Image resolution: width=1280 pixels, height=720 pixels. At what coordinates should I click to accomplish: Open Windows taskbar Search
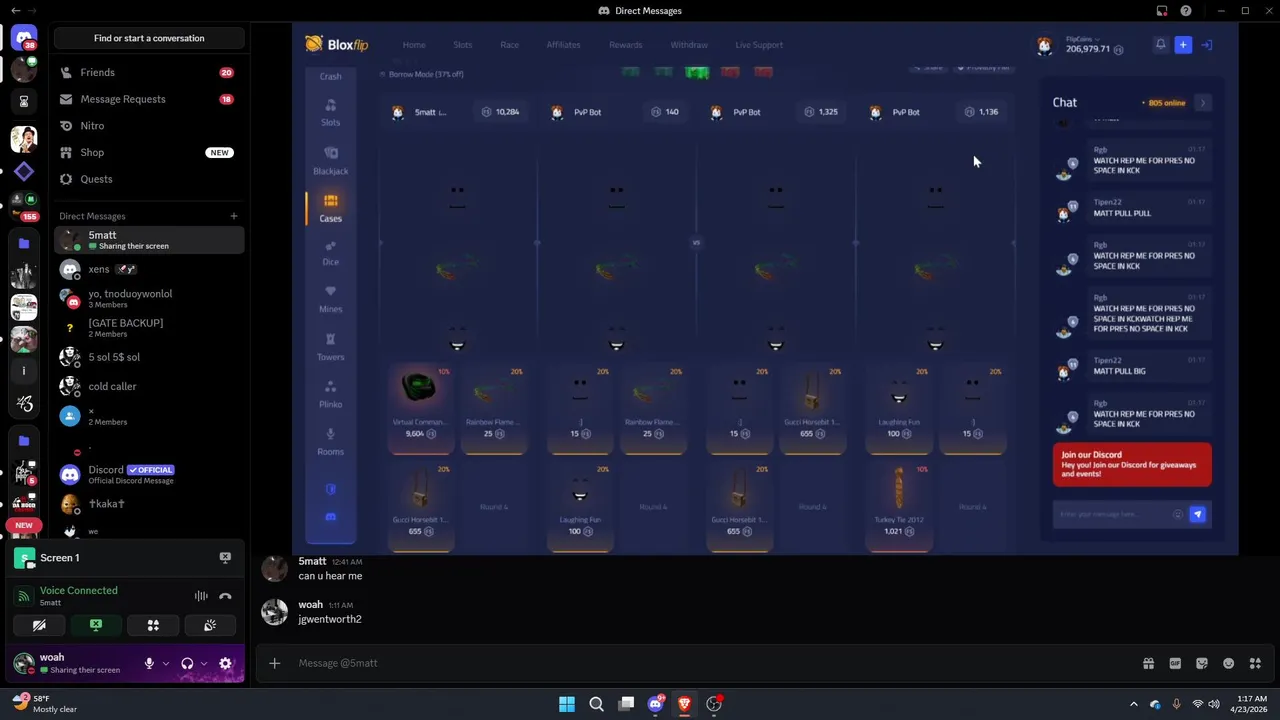pos(596,704)
